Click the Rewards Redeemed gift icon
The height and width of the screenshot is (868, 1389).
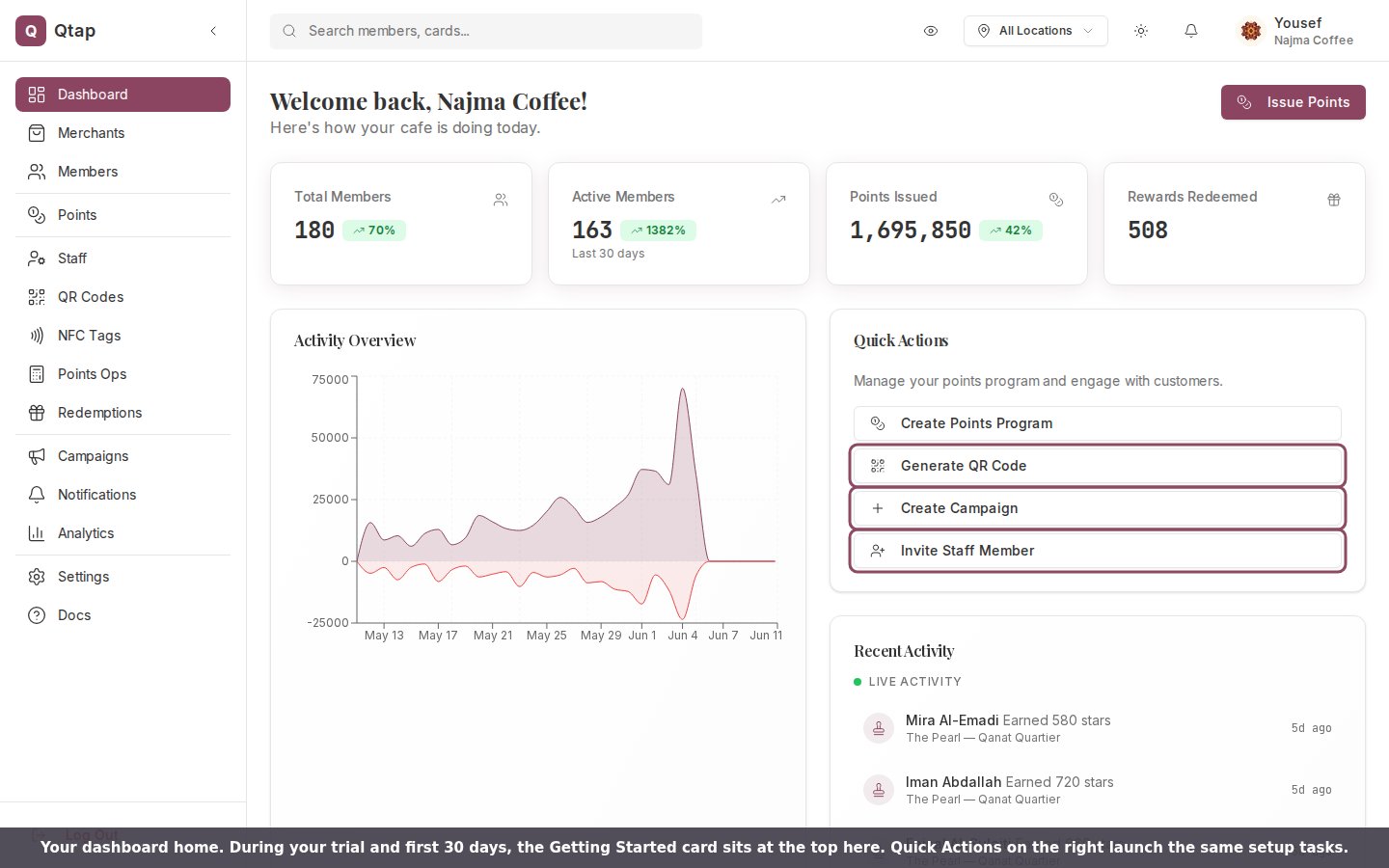[1334, 200]
